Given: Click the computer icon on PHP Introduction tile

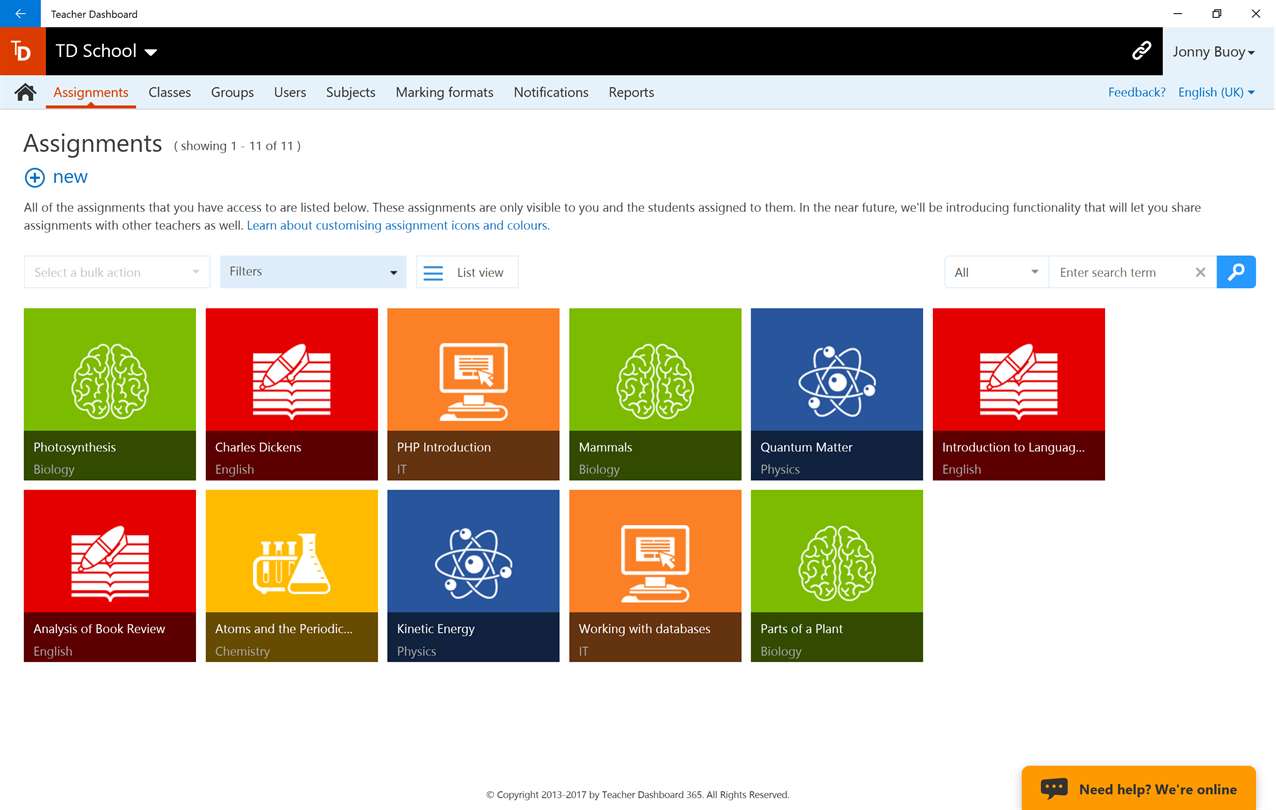Looking at the screenshot, I should [x=474, y=381].
